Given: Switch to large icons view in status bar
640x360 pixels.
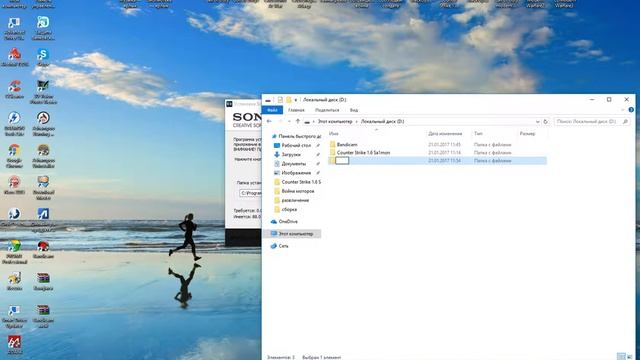Looking at the screenshot, I should (630, 357).
